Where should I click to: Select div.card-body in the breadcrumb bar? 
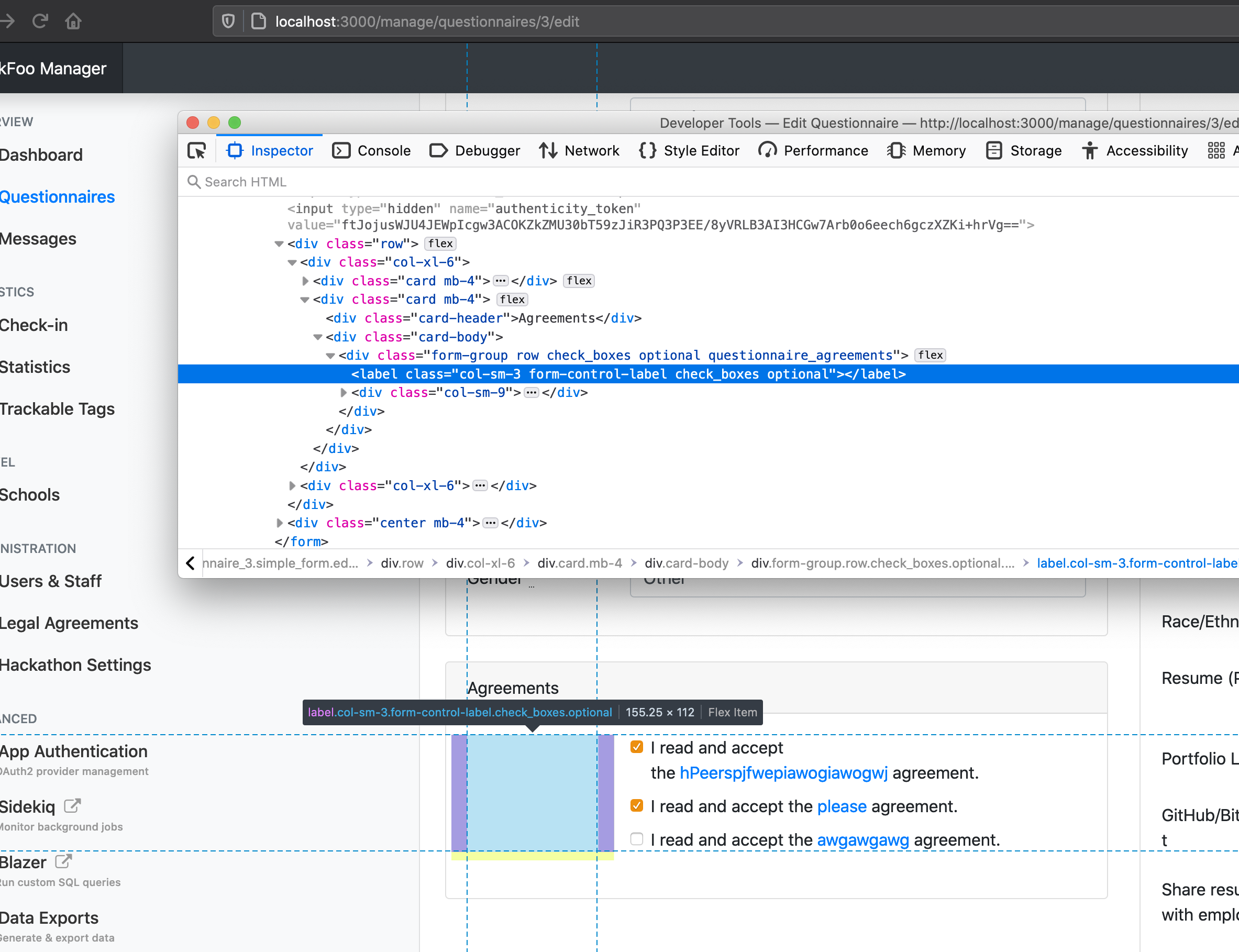point(686,563)
